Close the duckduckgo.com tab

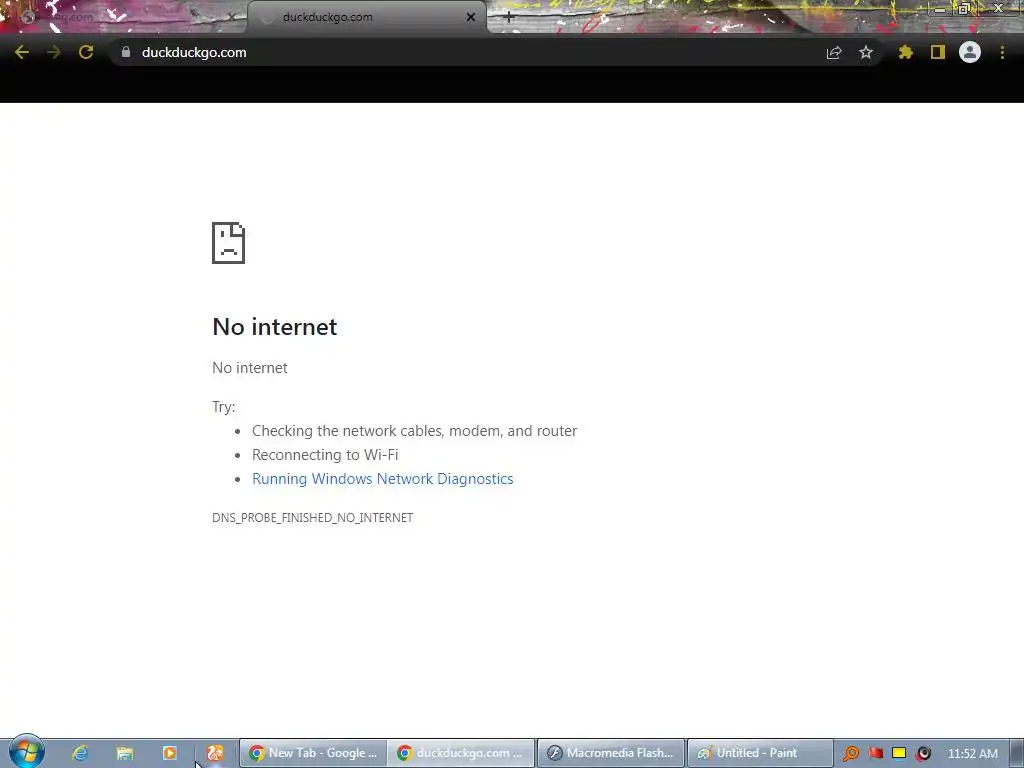[471, 17]
